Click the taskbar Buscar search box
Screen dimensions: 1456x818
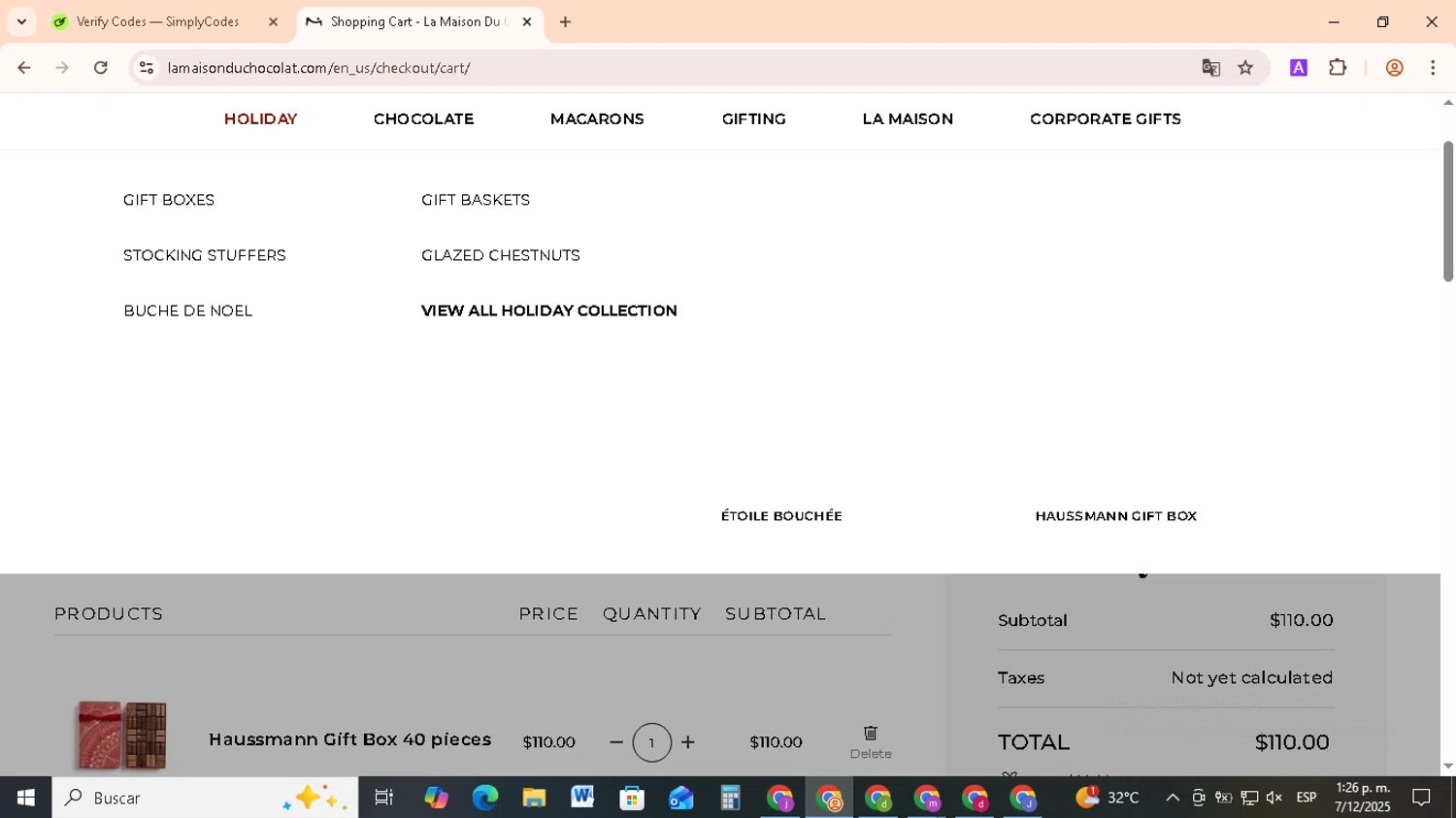click(205, 798)
